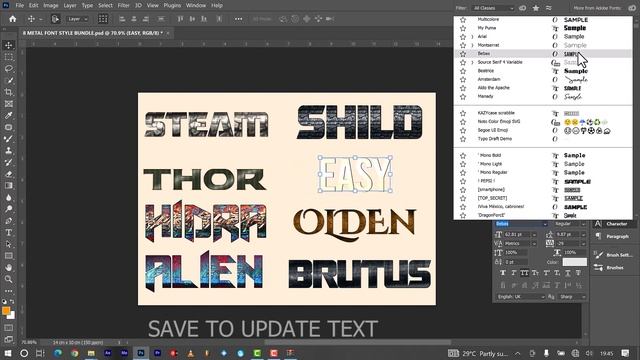Open more align options ellipsis

238,19
